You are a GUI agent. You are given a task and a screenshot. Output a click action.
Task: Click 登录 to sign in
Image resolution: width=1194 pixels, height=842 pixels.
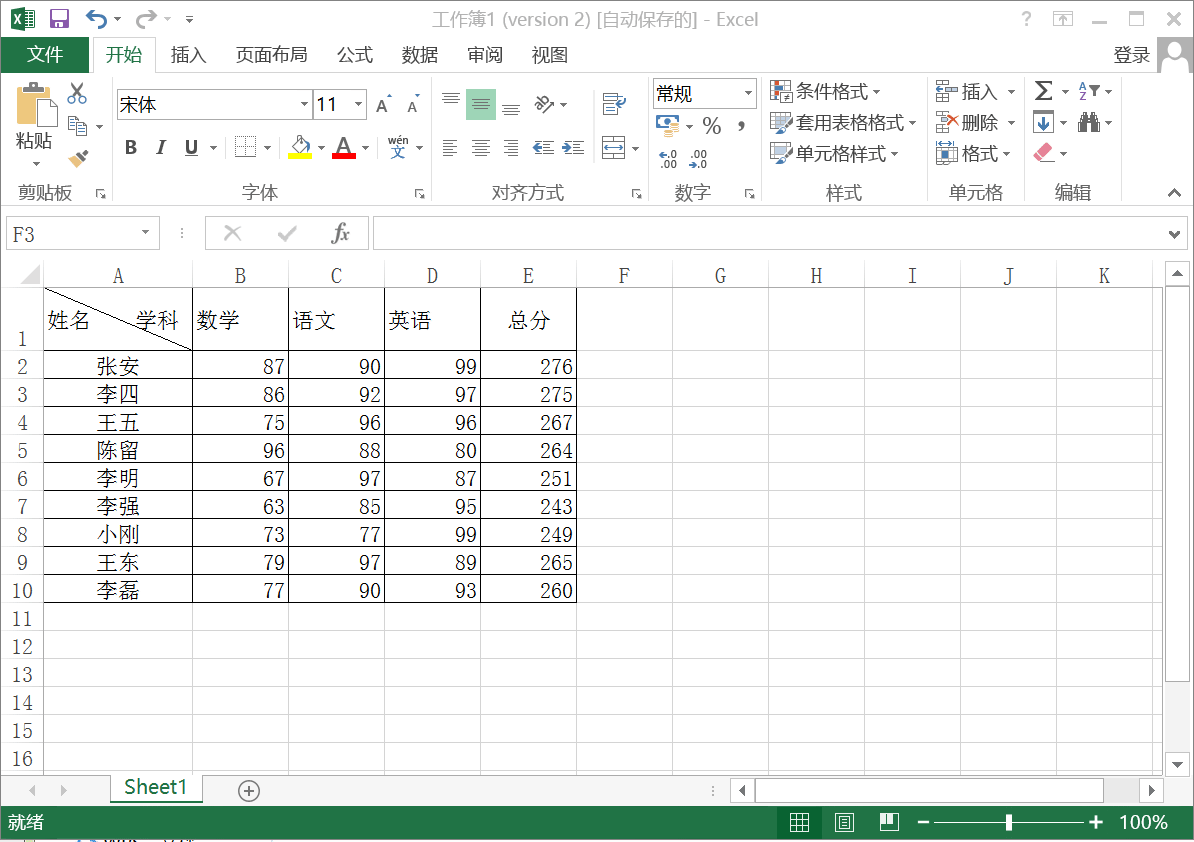(x=1131, y=55)
